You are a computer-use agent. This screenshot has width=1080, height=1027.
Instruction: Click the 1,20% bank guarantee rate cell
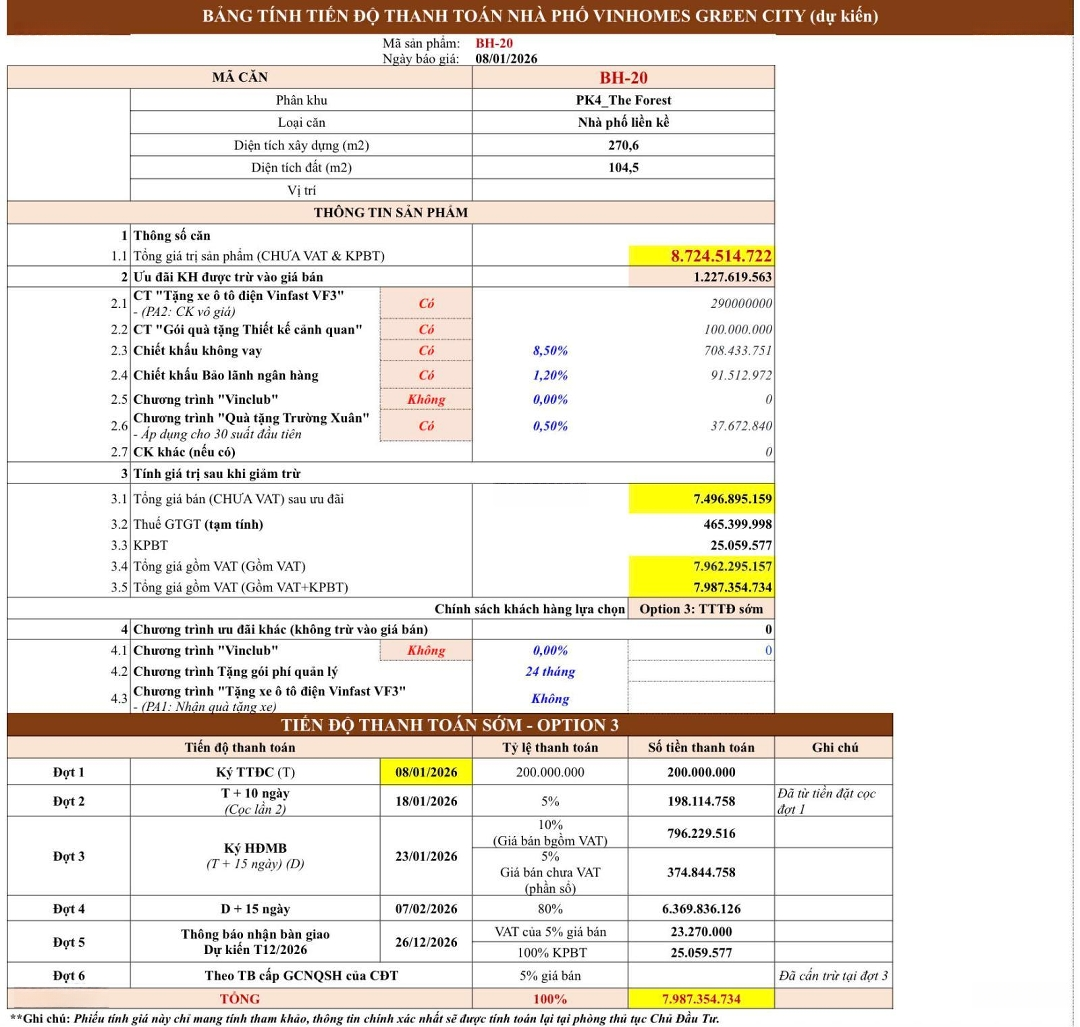click(x=550, y=375)
